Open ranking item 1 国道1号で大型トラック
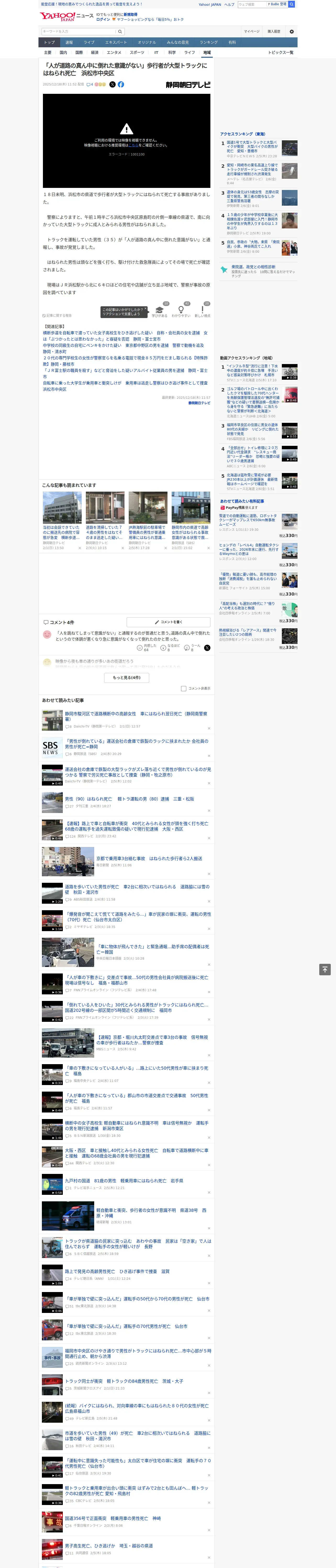The image size is (336, 1568). point(252,147)
